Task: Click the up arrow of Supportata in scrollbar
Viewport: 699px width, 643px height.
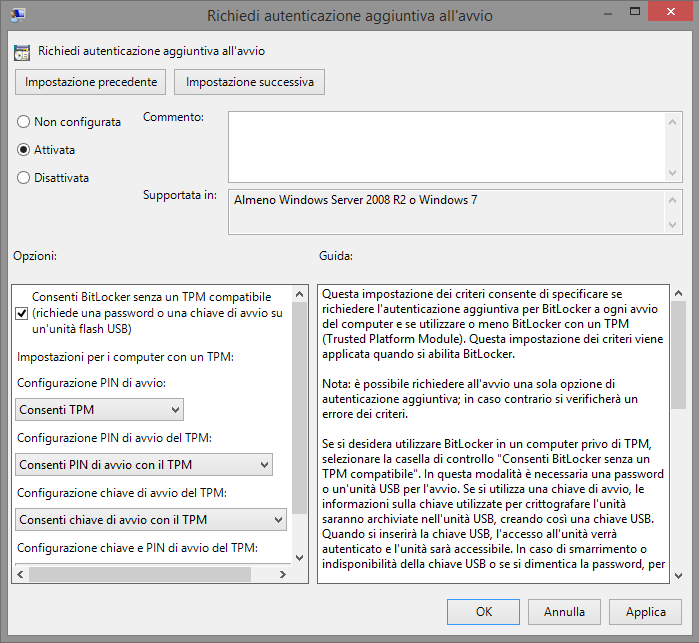Action: pos(673,200)
